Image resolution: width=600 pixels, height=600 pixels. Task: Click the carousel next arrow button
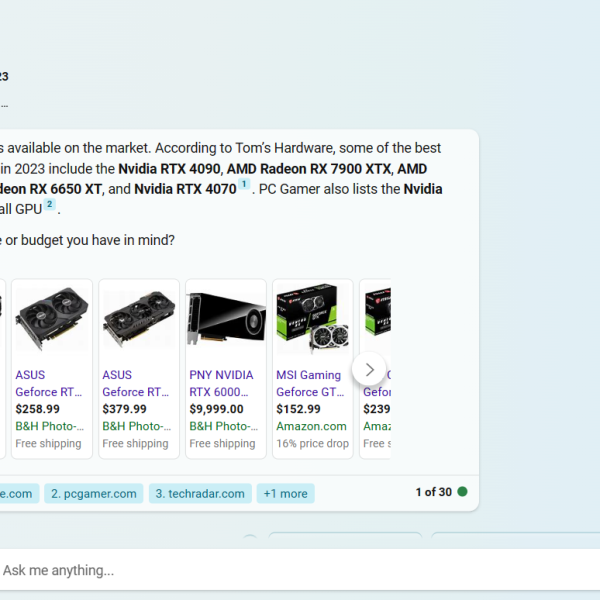369,369
